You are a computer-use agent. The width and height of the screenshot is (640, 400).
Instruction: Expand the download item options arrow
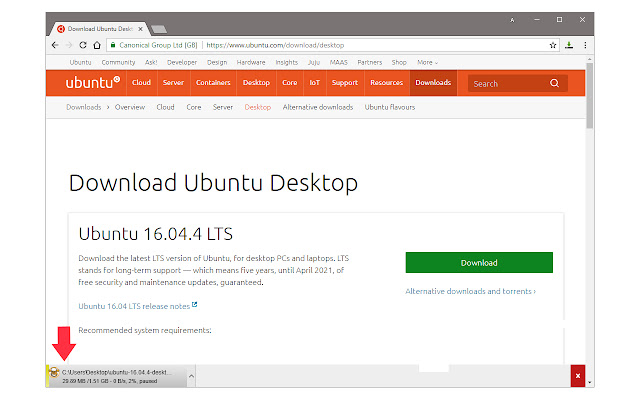(x=191, y=376)
